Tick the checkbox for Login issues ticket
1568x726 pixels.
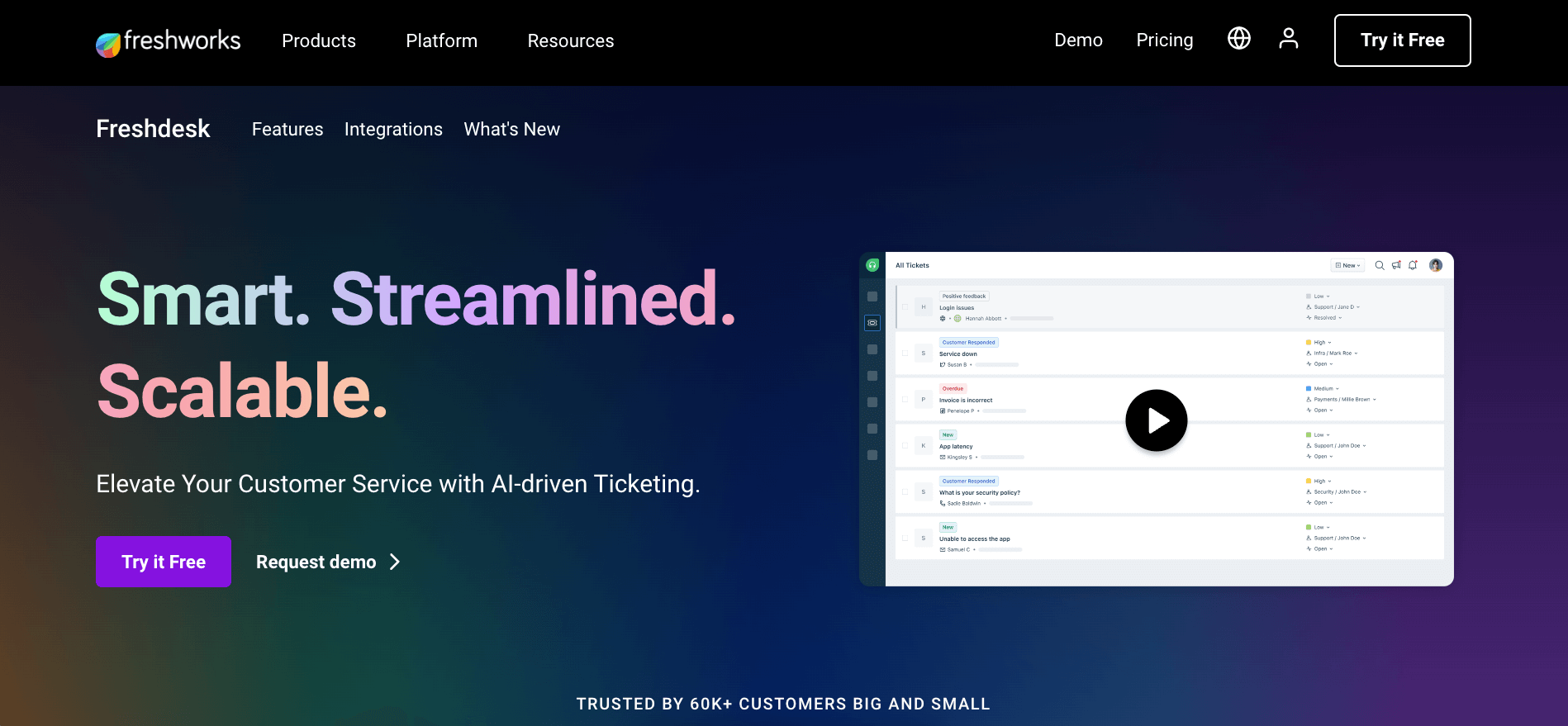coord(905,306)
